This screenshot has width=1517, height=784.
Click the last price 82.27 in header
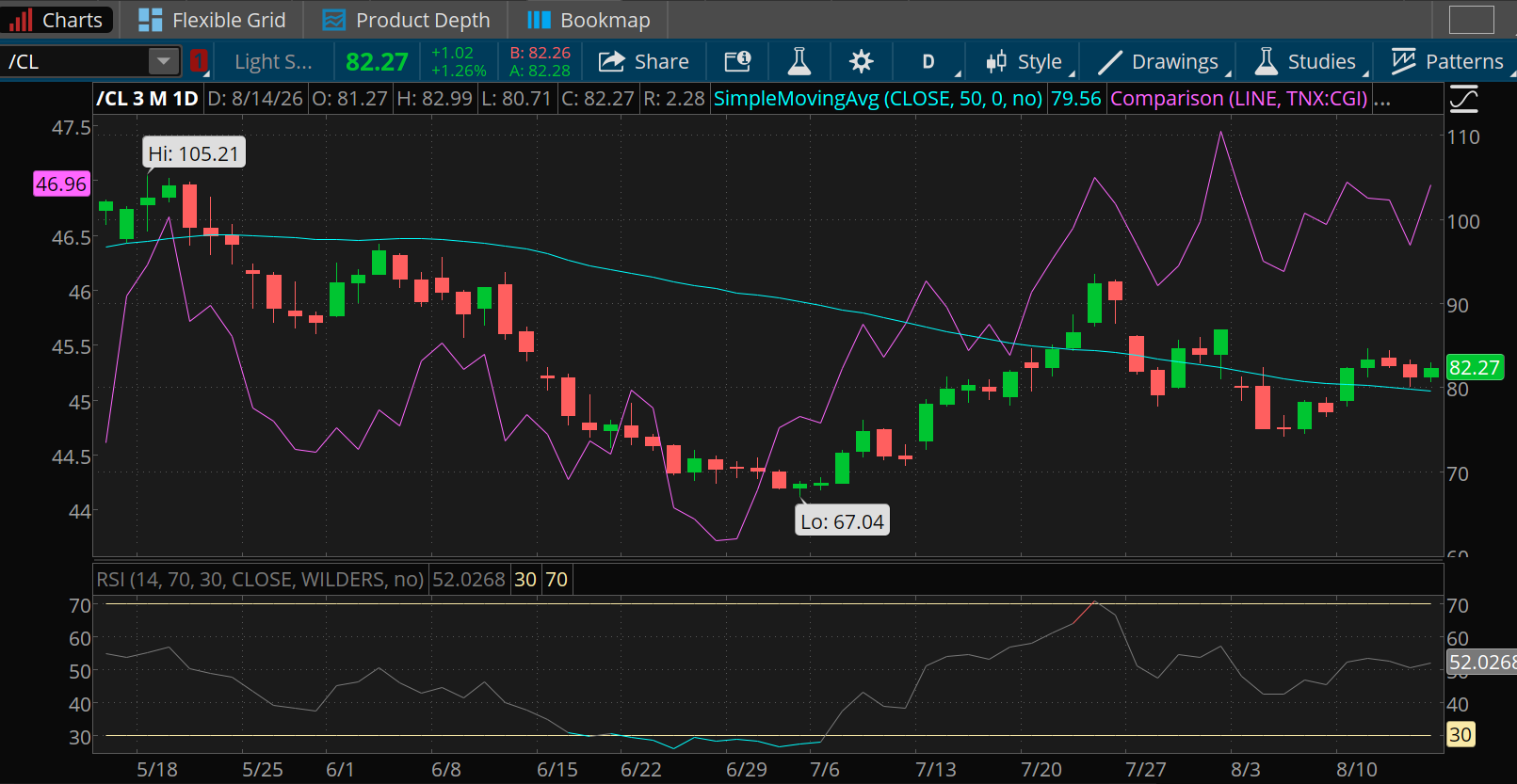377,62
